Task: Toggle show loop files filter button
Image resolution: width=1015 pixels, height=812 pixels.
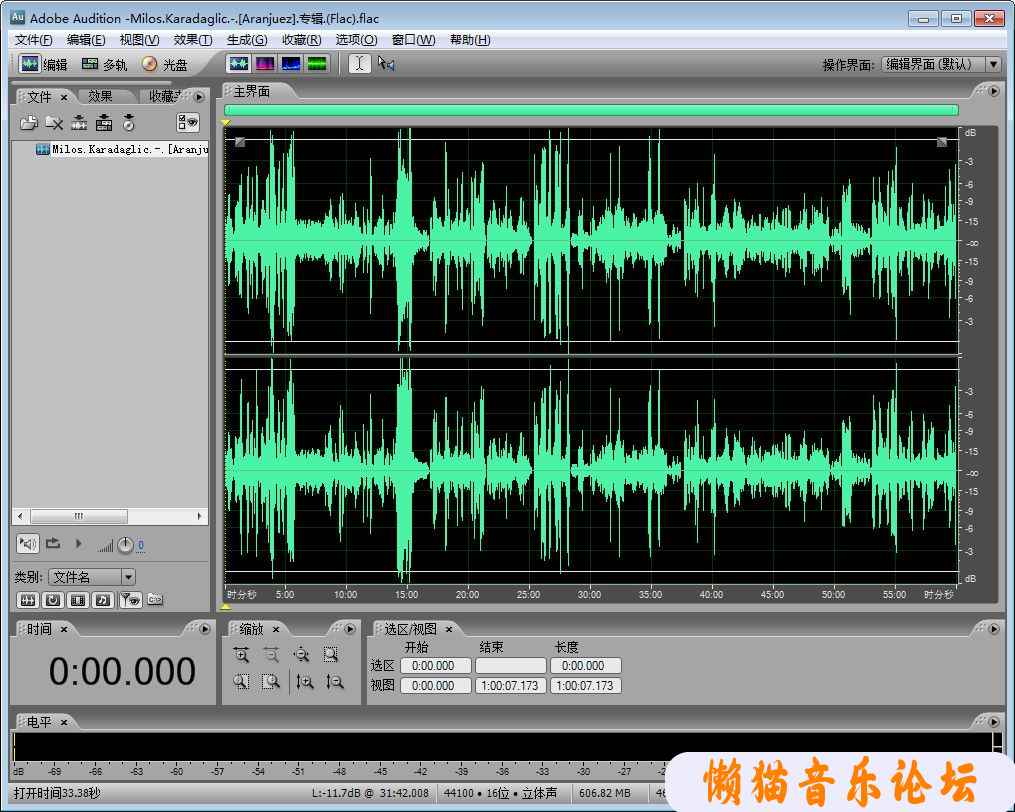Action: pos(53,600)
